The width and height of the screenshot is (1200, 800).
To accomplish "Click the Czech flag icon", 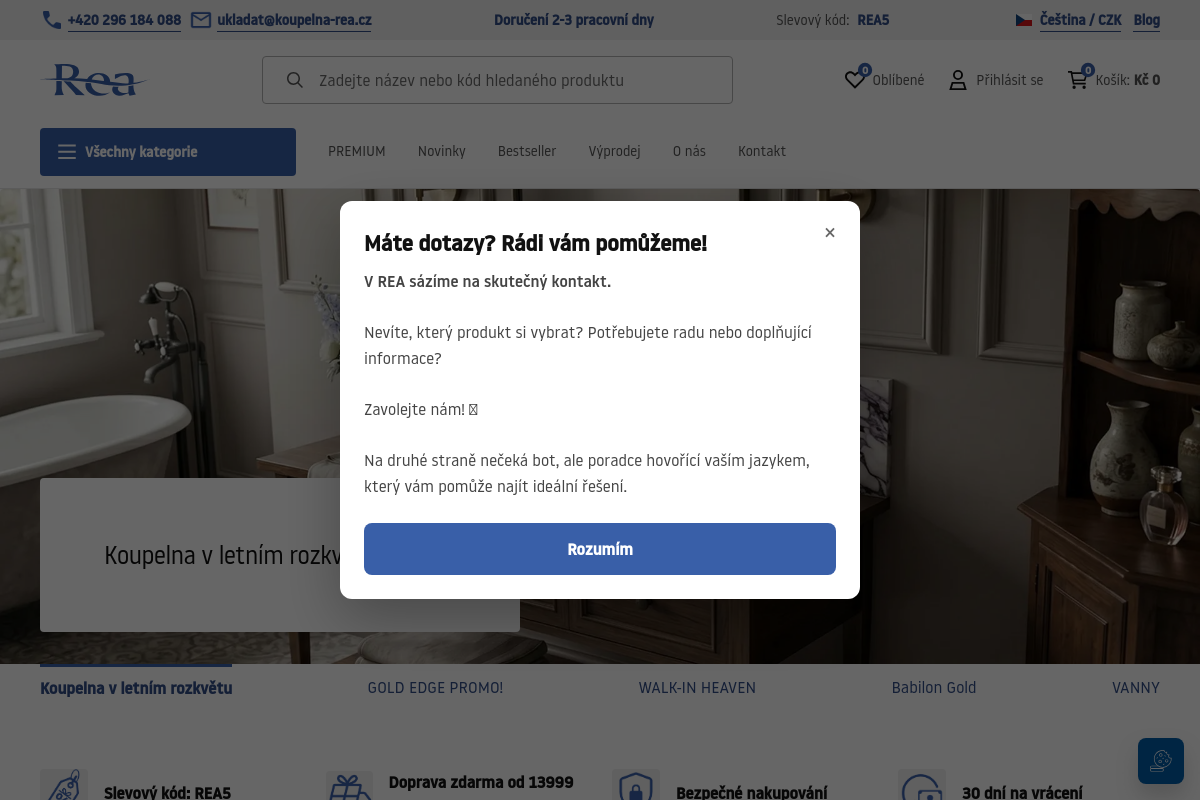I will click(x=1024, y=20).
